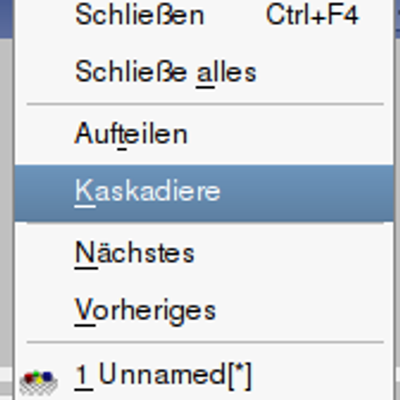This screenshot has height=400, width=400.
Task: Close all windows with Schließe alles
Action: pyautogui.click(x=204, y=72)
